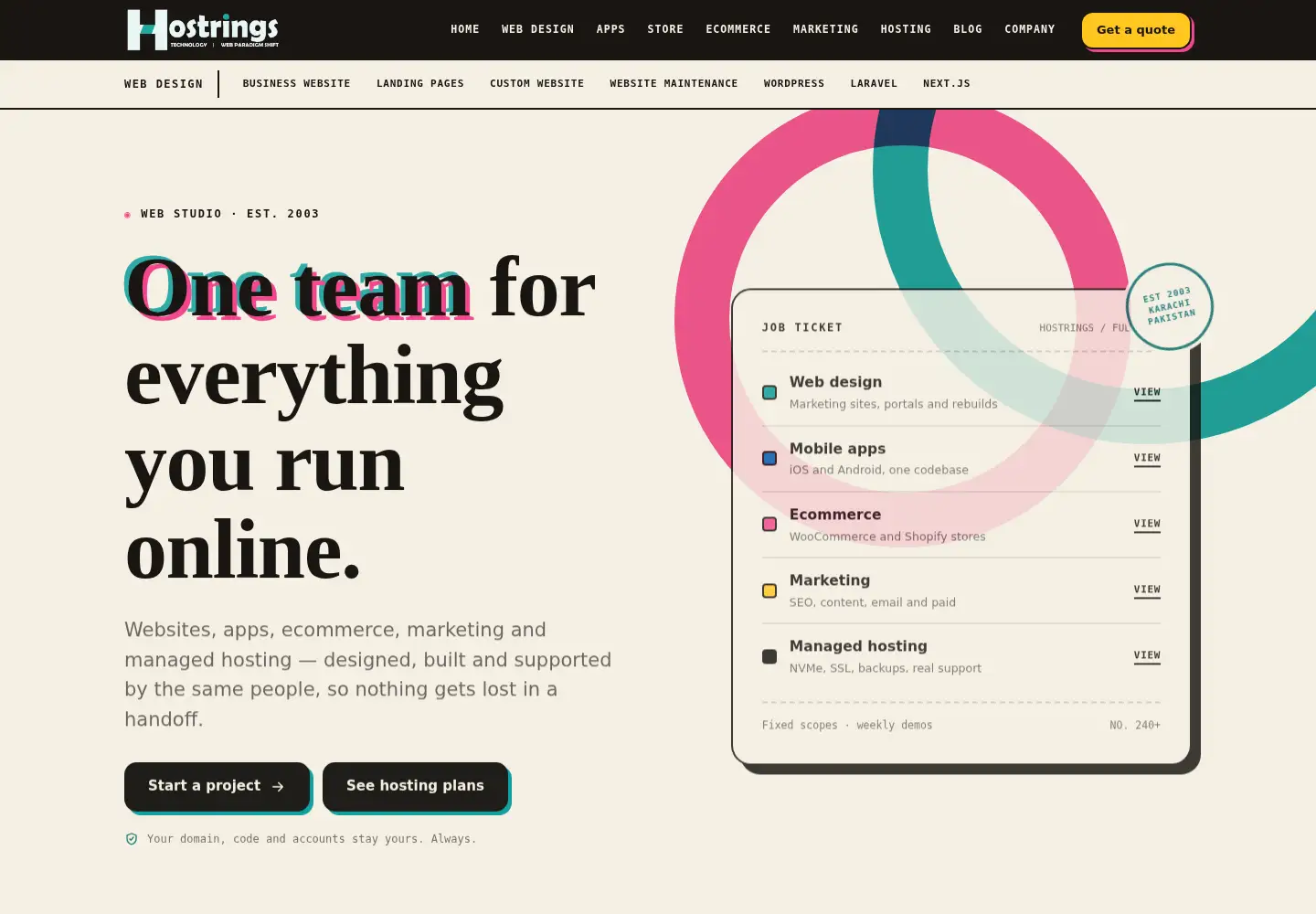The width and height of the screenshot is (1316, 914).
Task: Open the Home nav item
Action: point(465,29)
